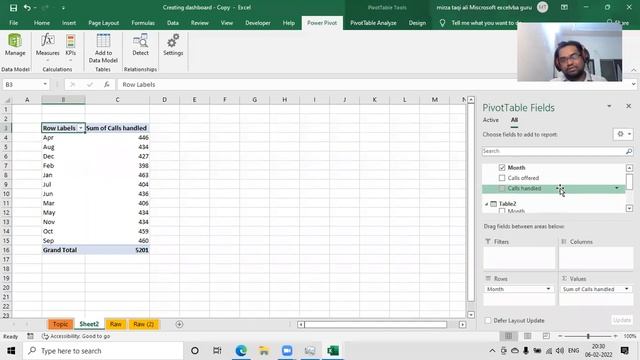Click the Share button
640x360 pixels.
[618, 23]
